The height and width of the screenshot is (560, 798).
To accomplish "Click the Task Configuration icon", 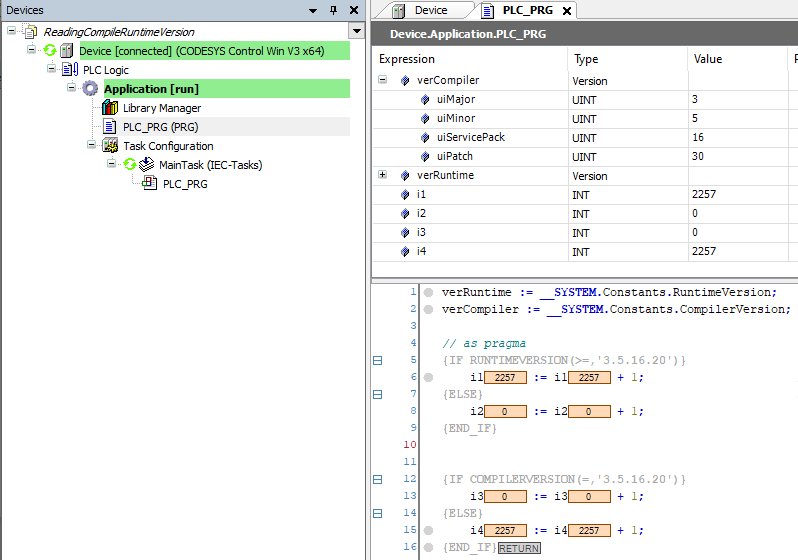I will [110, 146].
